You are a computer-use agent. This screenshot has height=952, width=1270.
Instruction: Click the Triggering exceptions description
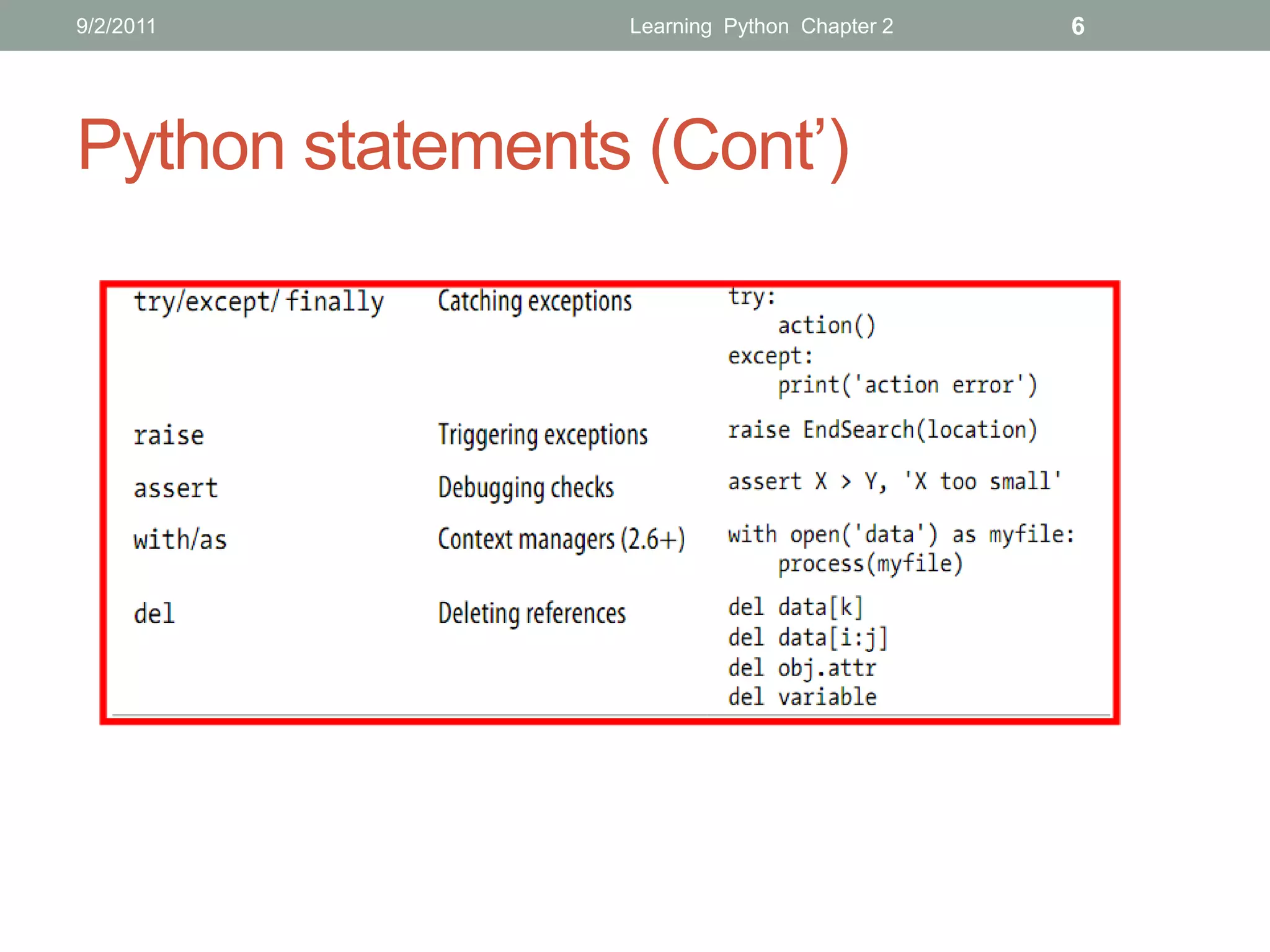tap(543, 435)
